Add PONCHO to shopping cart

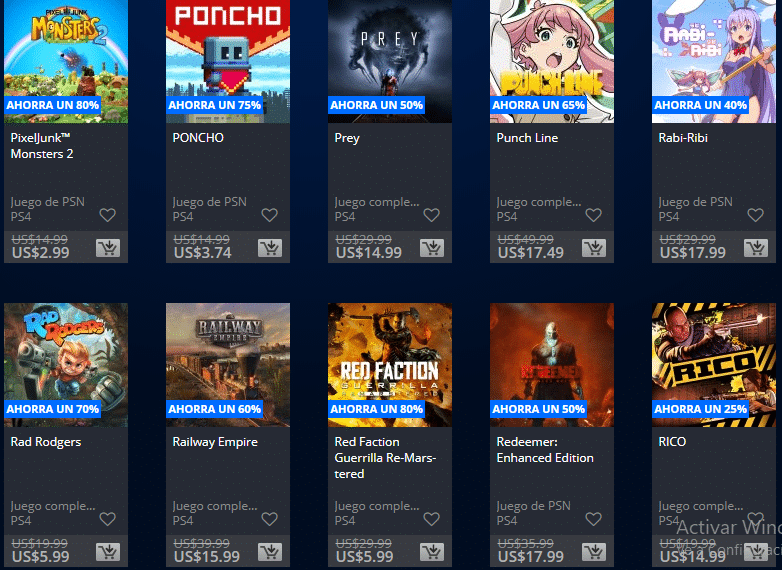pyautogui.click(x=270, y=249)
